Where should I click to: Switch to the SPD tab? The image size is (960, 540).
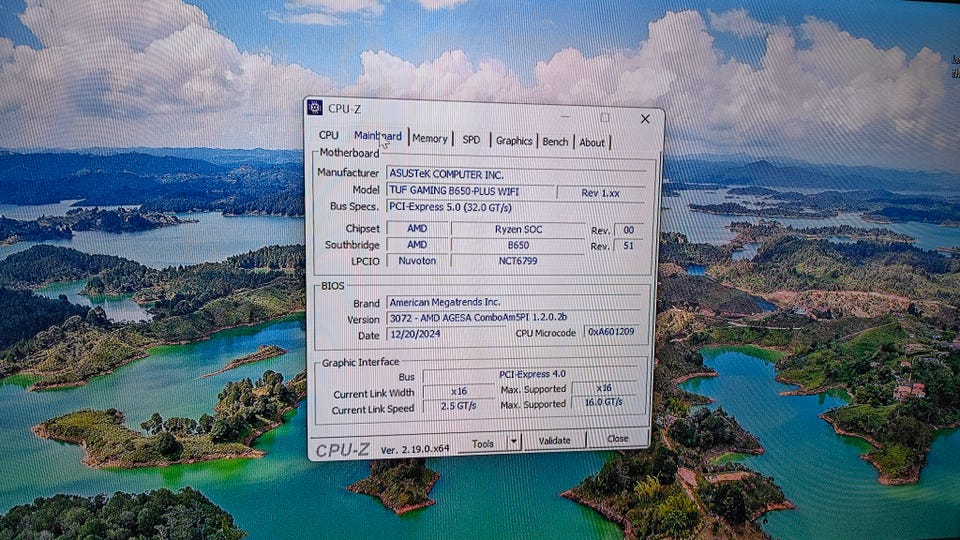[471, 140]
